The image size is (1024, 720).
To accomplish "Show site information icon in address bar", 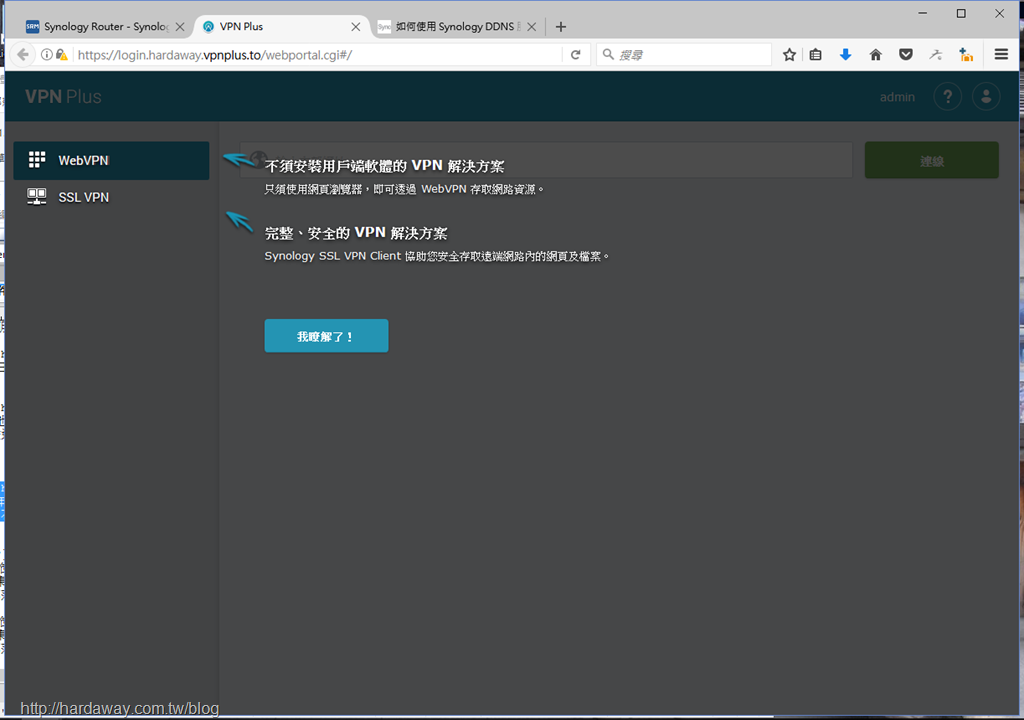I will 47,55.
